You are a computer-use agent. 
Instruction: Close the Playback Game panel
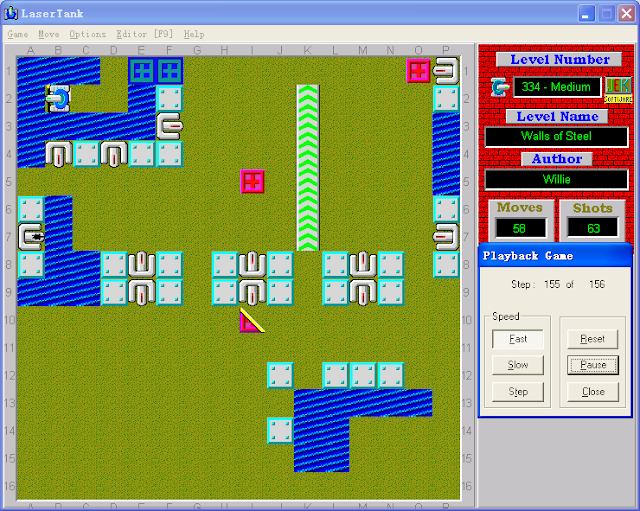593,392
